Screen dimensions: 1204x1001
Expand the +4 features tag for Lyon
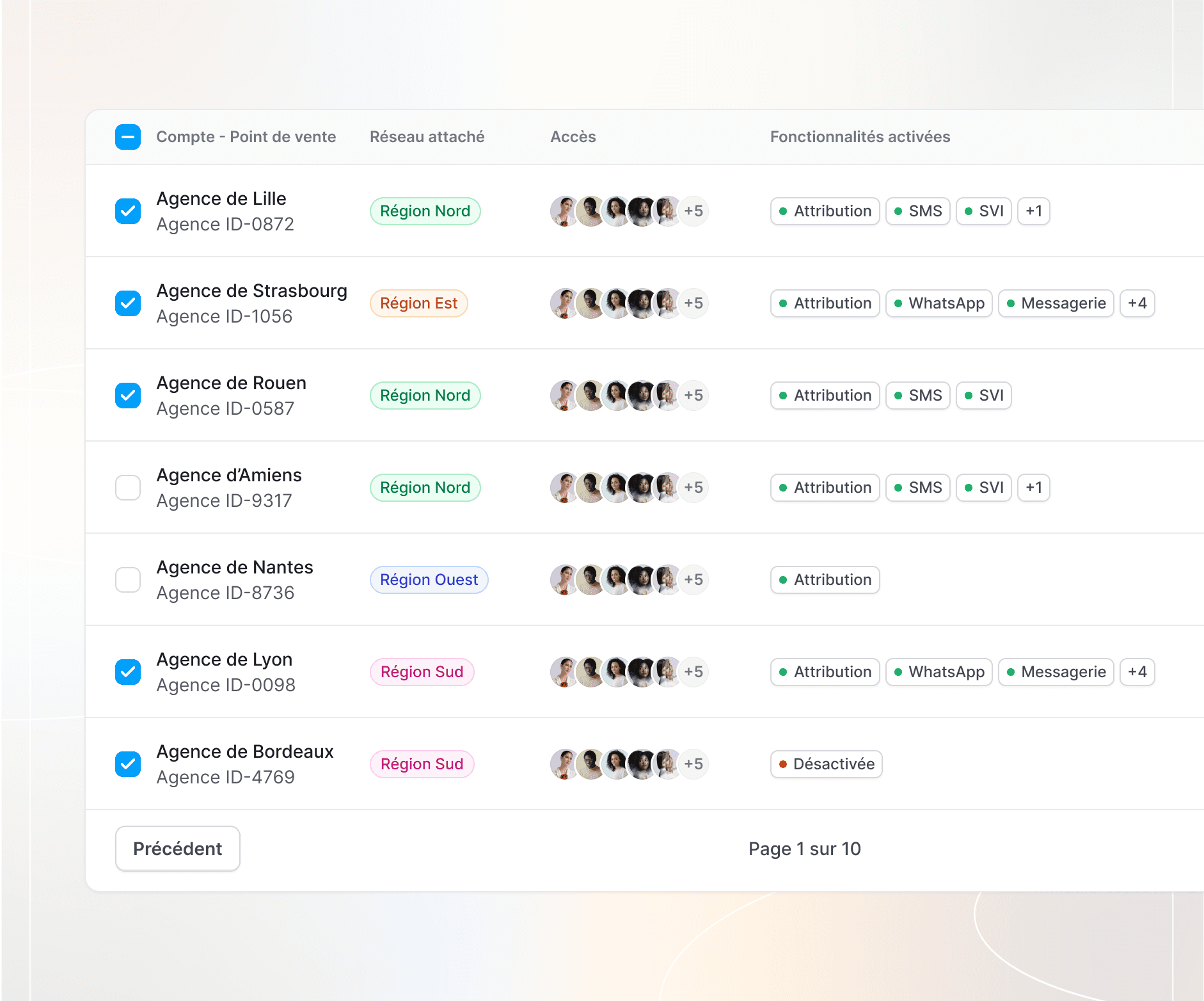(x=1137, y=672)
